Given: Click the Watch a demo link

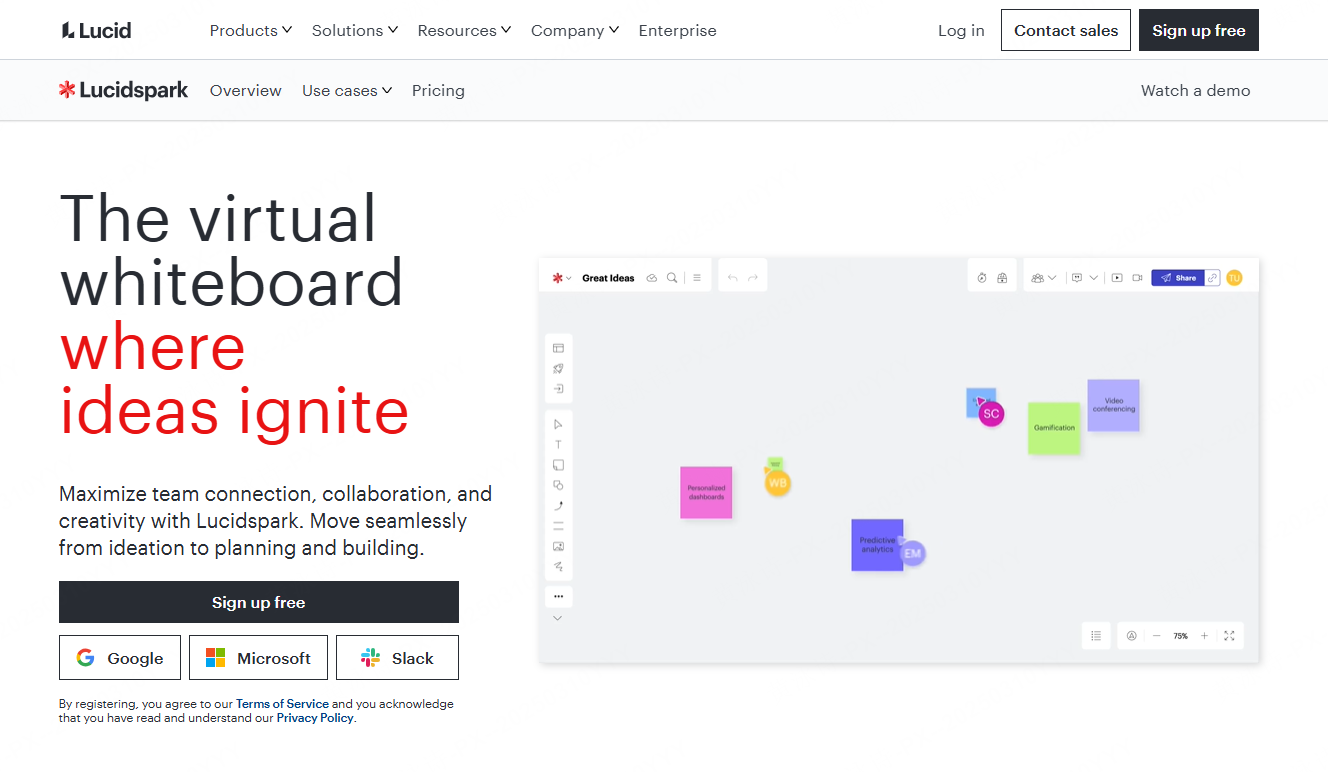Looking at the screenshot, I should [1195, 91].
